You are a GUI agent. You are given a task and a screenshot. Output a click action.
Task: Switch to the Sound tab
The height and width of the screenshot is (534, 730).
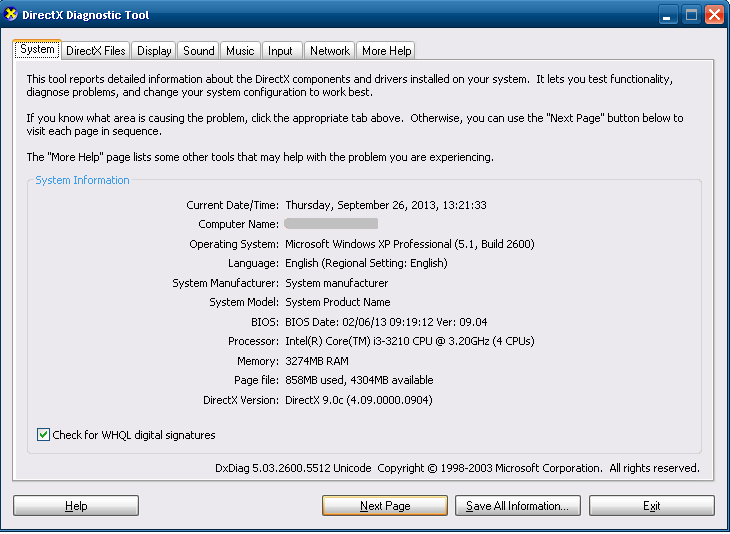click(199, 51)
